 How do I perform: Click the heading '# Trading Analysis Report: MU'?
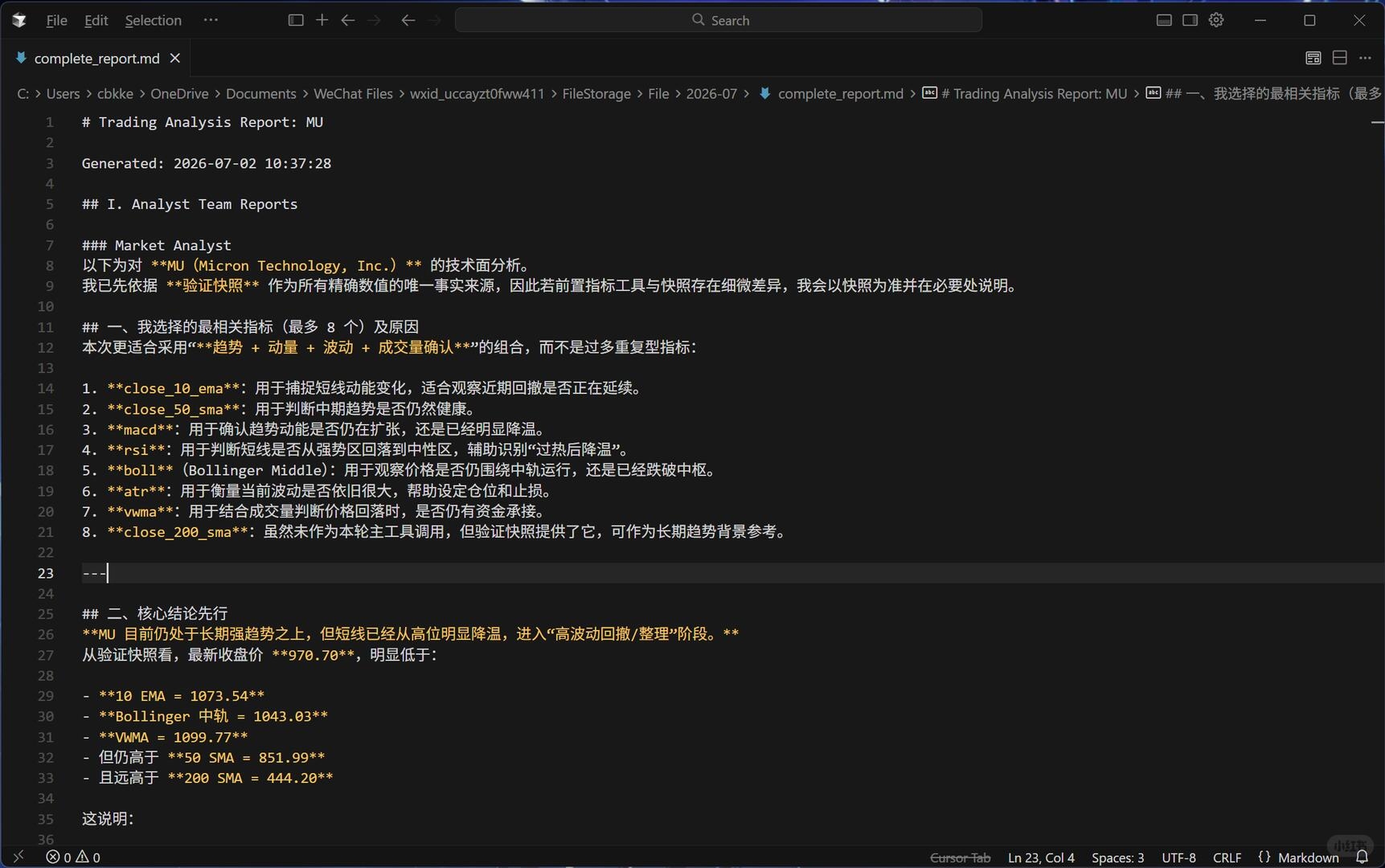[x=203, y=122]
